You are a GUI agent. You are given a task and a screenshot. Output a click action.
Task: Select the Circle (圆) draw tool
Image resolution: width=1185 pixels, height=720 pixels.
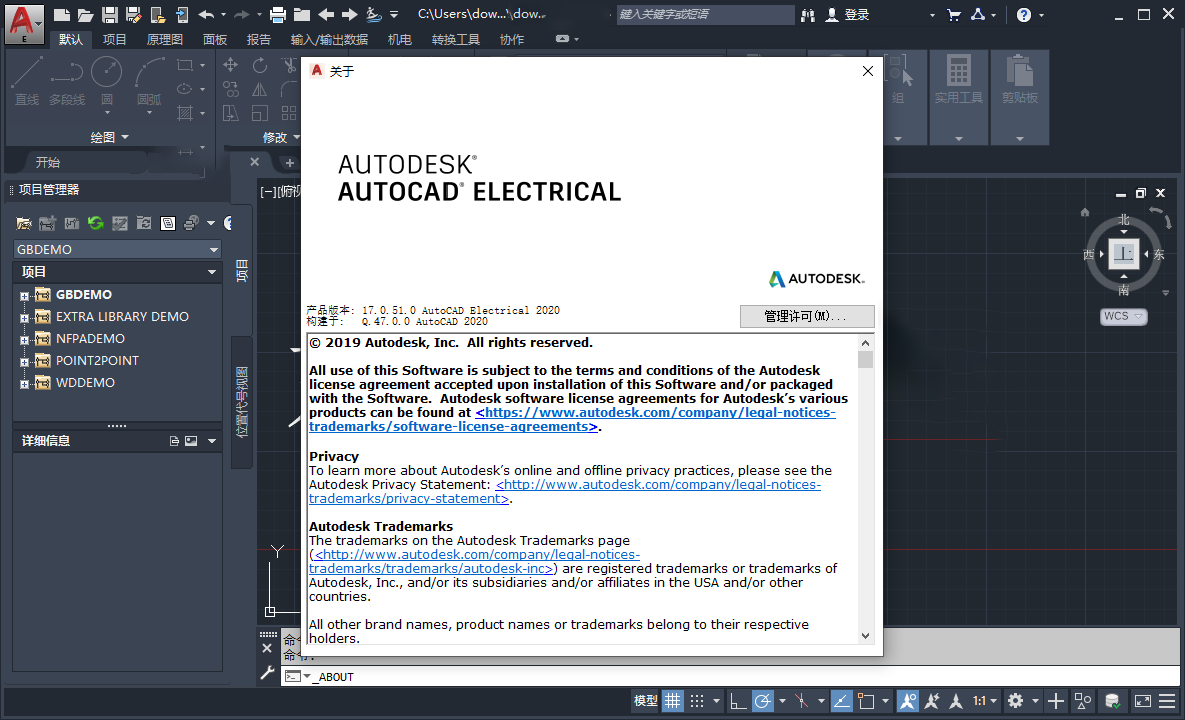[x=107, y=80]
